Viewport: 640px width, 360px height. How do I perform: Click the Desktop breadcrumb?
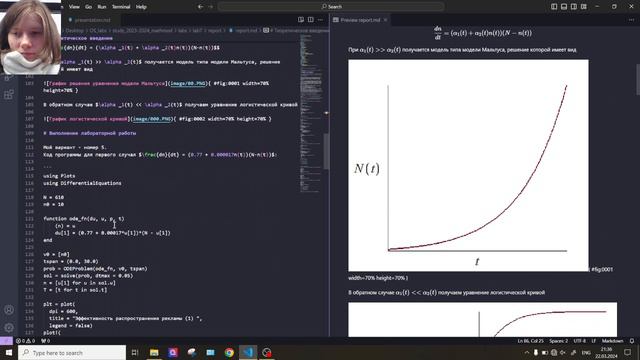[x=75, y=30]
